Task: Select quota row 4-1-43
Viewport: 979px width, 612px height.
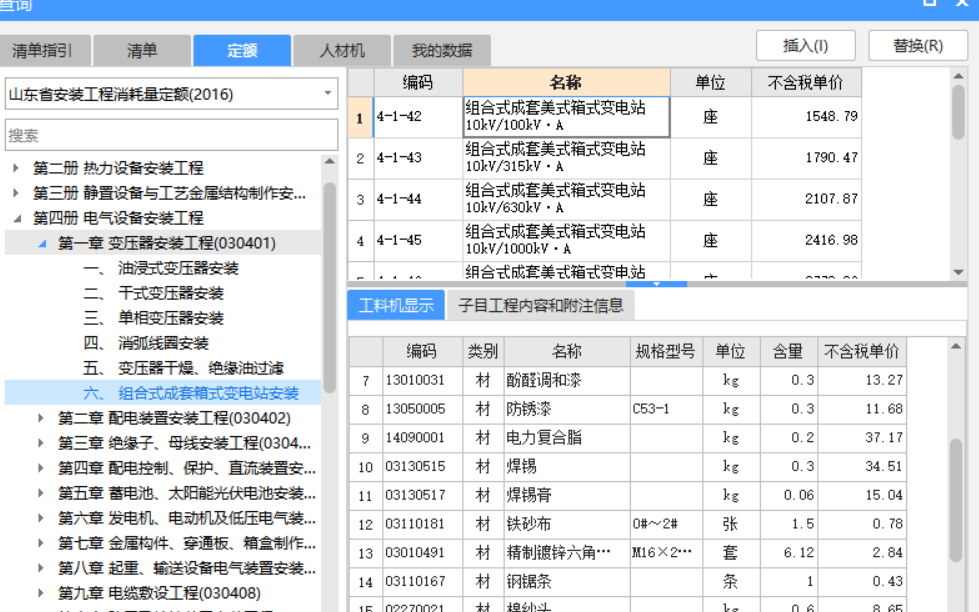Action: point(605,158)
